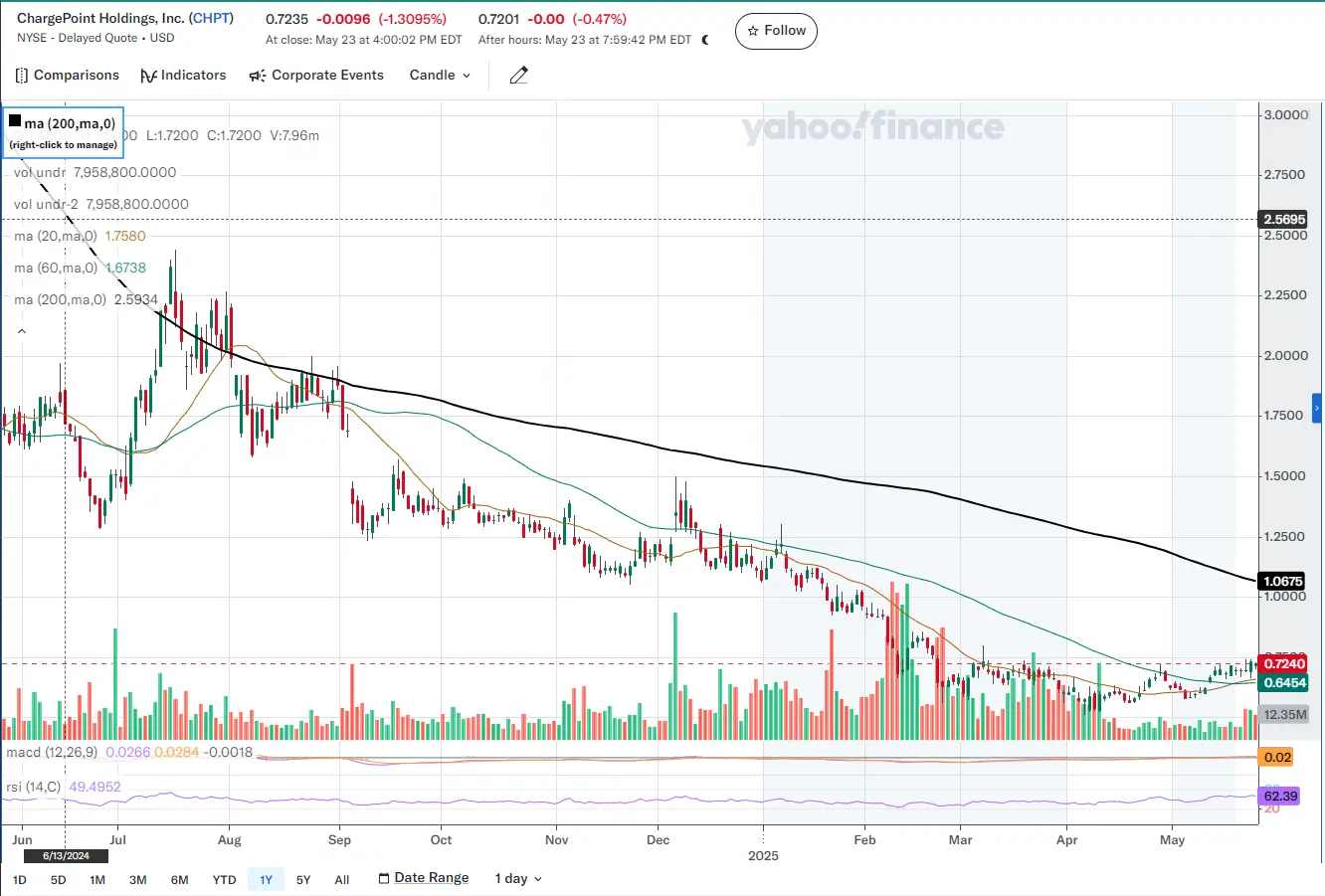Select the All range
Viewport: 1325px width, 896px height.
coord(342,879)
